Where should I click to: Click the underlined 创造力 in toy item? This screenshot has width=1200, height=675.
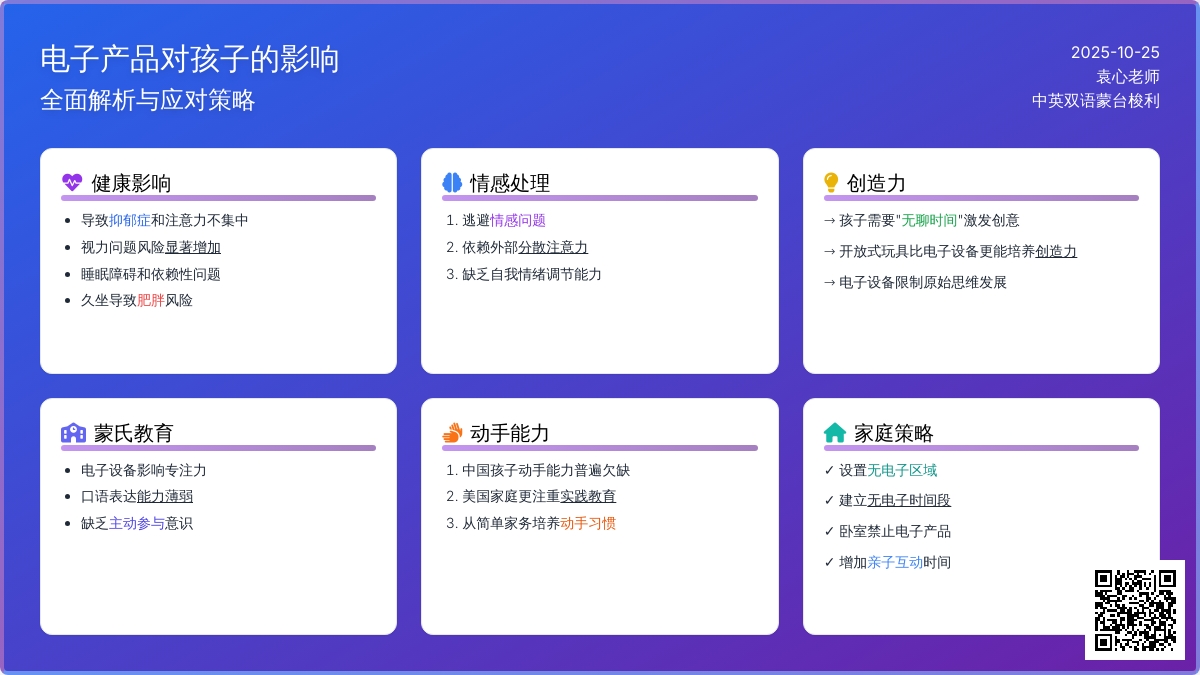click(1056, 251)
